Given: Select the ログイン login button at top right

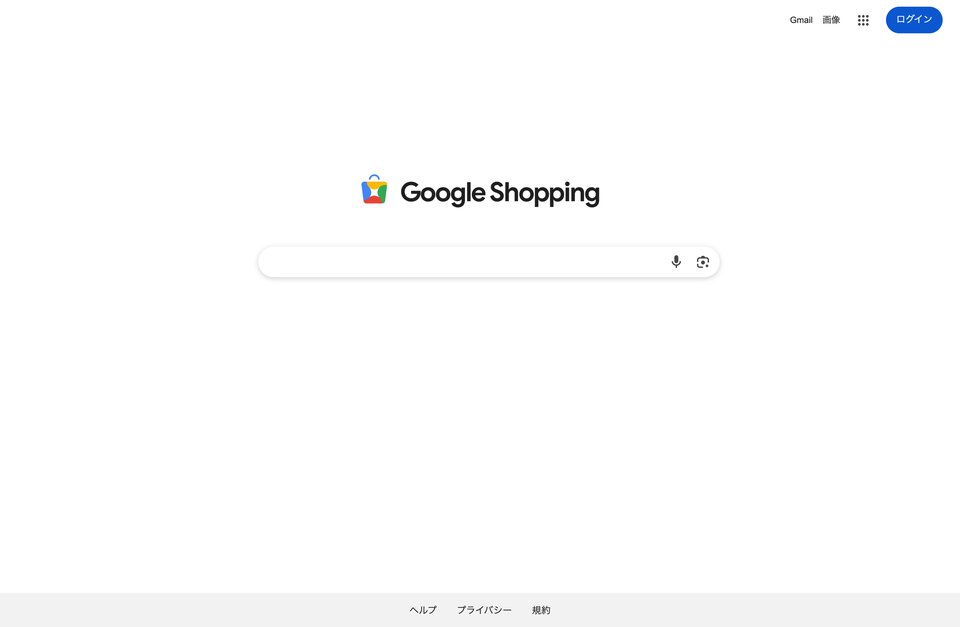Looking at the screenshot, I should point(914,20).
